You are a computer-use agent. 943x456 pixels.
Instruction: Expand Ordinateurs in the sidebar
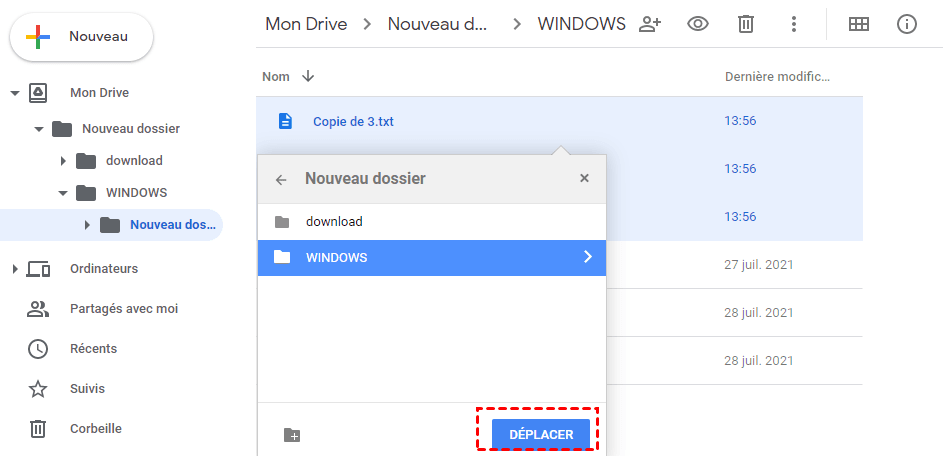15,269
